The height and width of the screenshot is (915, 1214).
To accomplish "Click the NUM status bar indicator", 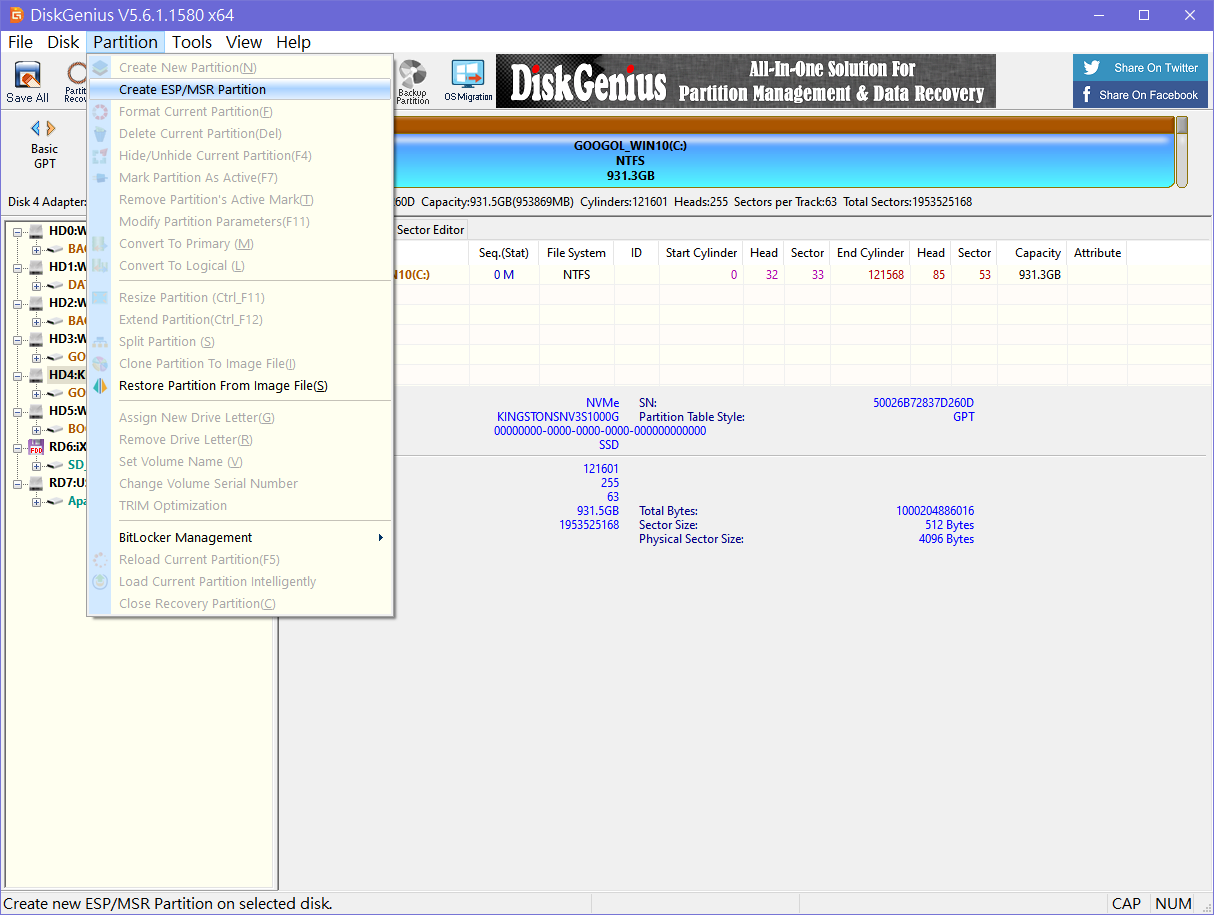I will point(1174,903).
